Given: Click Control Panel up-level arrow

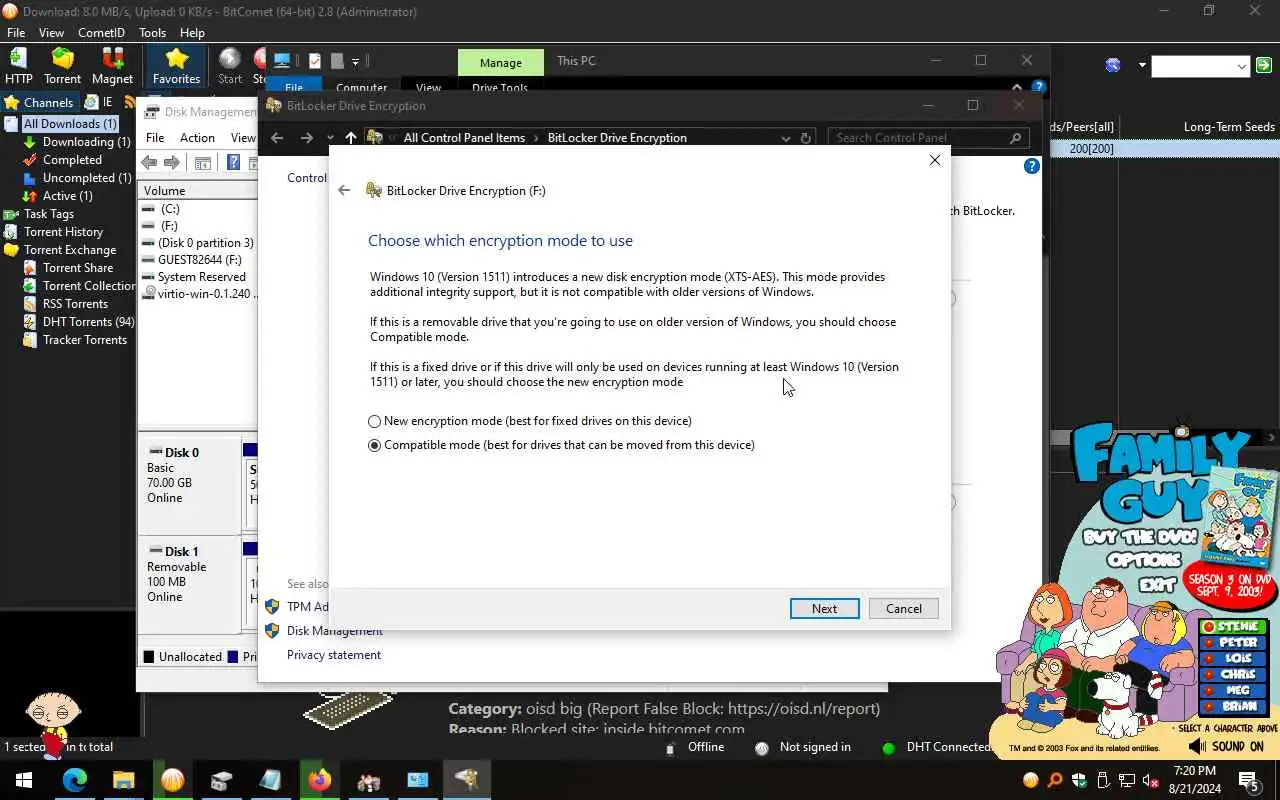Looking at the screenshot, I should tap(350, 138).
